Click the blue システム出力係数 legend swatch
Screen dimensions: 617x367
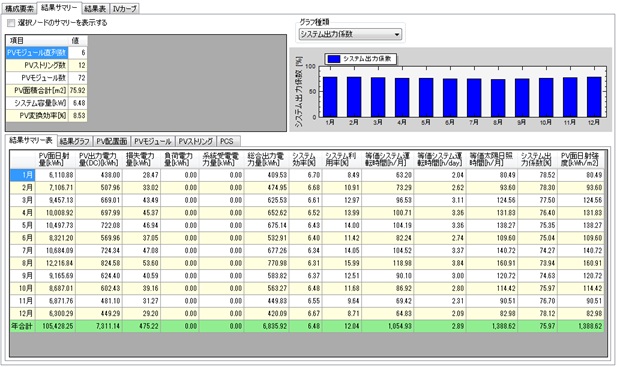pos(334,59)
